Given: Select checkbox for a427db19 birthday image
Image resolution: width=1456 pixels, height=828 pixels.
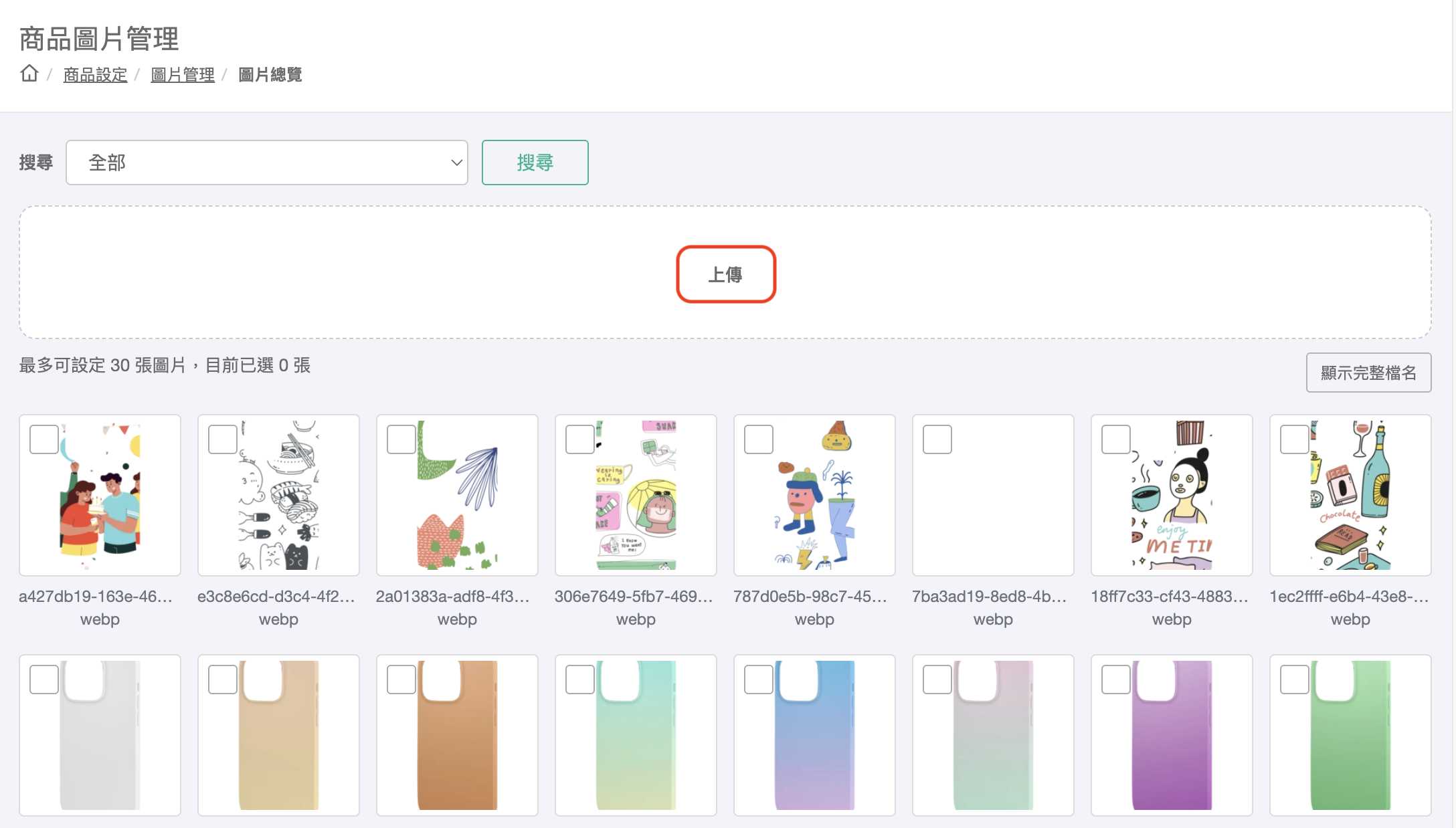Looking at the screenshot, I should pyautogui.click(x=44, y=439).
